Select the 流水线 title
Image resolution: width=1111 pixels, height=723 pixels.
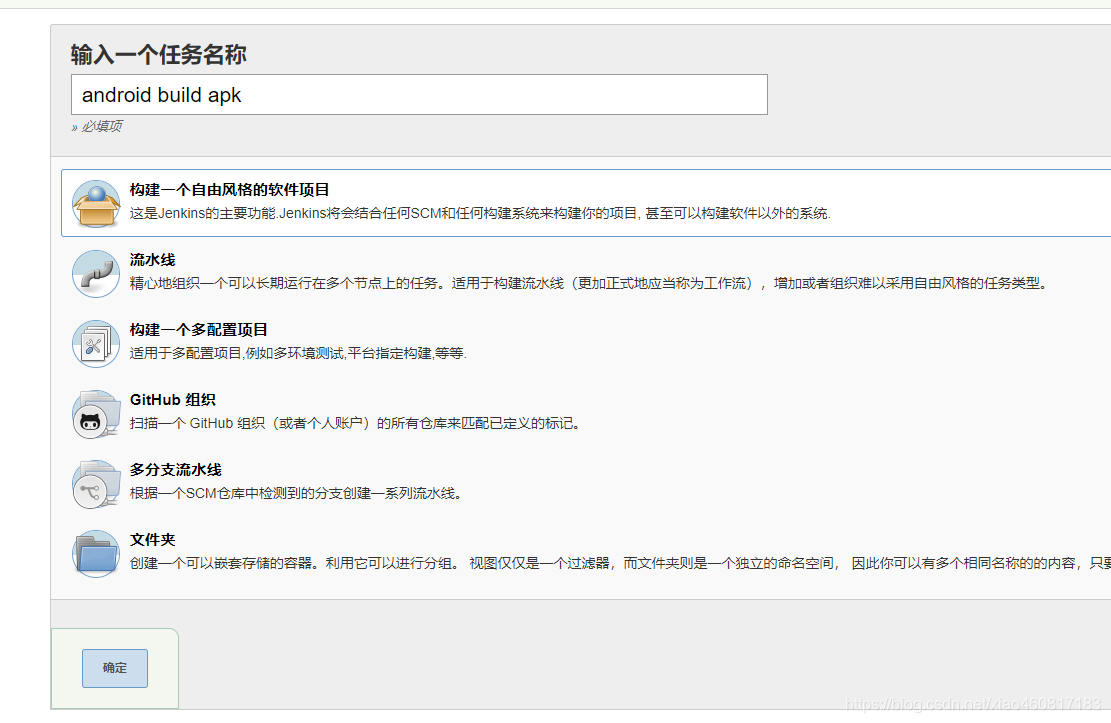[152, 260]
